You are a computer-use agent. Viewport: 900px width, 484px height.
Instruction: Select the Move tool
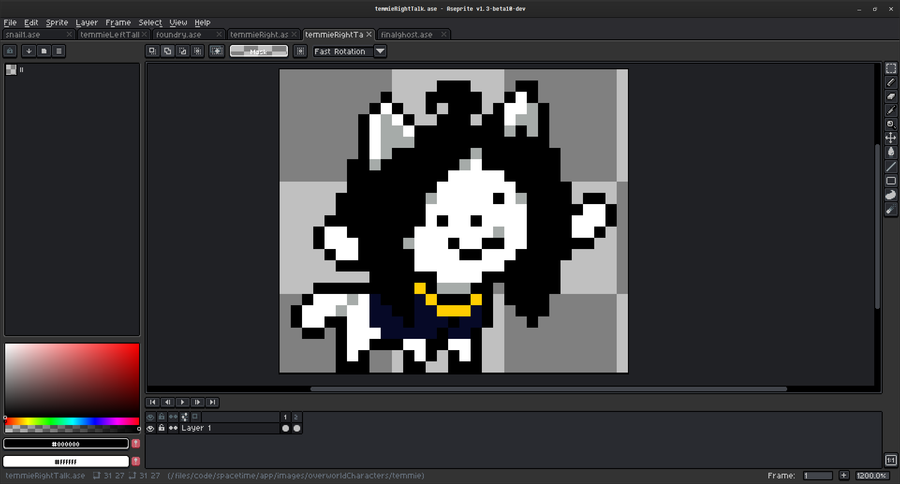[x=891, y=138]
